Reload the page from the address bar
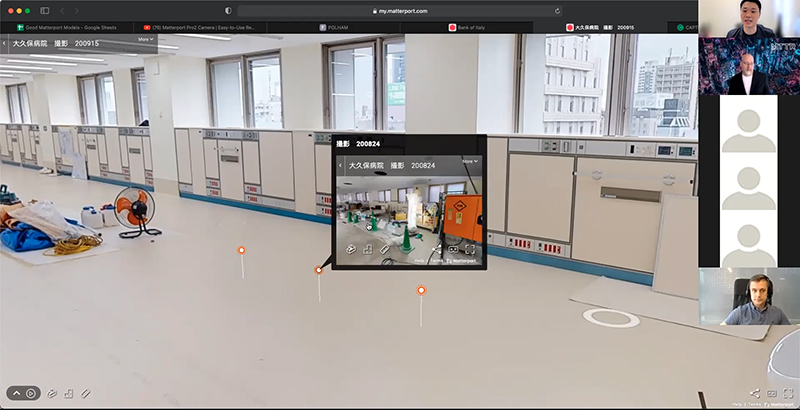The width and height of the screenshot is (800, 410). click(x=557, y=11)
